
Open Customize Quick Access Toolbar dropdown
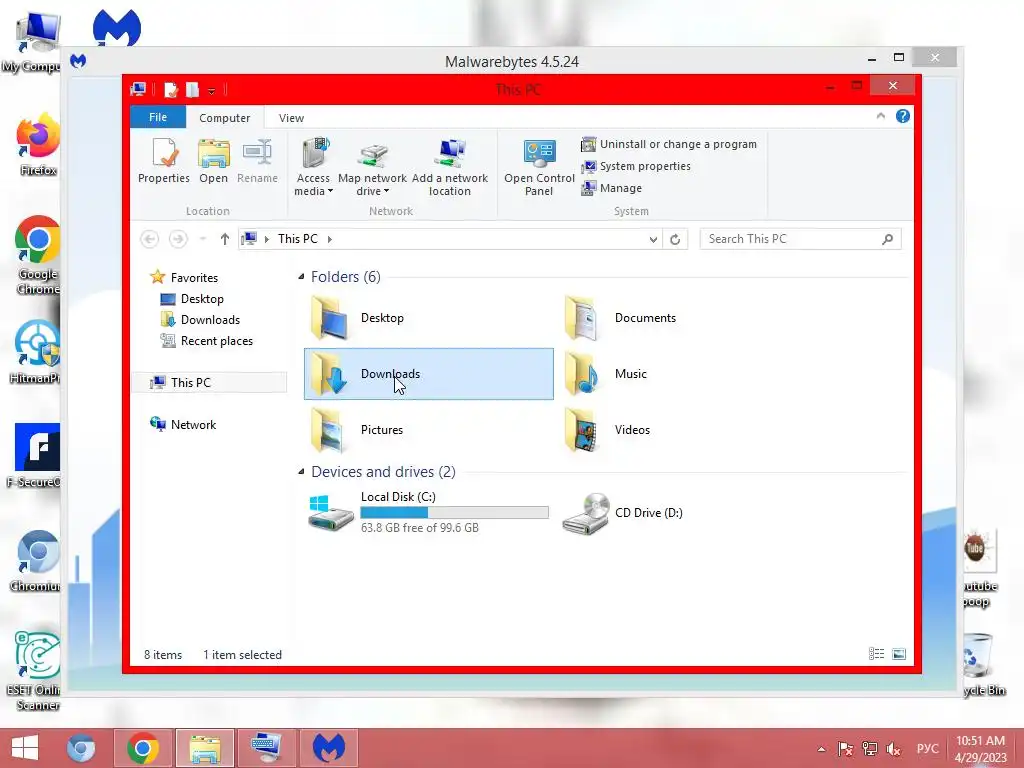click(212, 91)
